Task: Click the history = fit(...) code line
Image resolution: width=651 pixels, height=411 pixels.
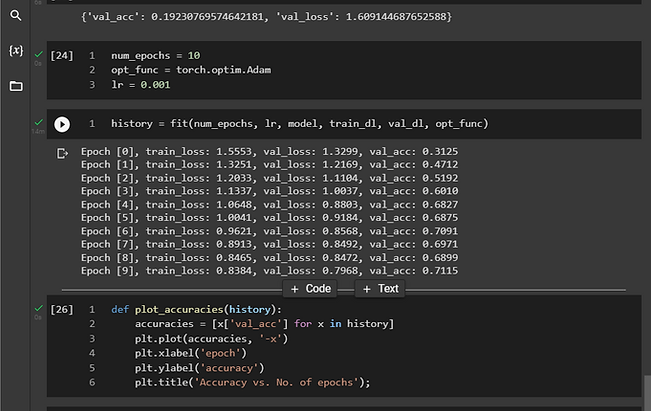Action: [x=299, y=124]
